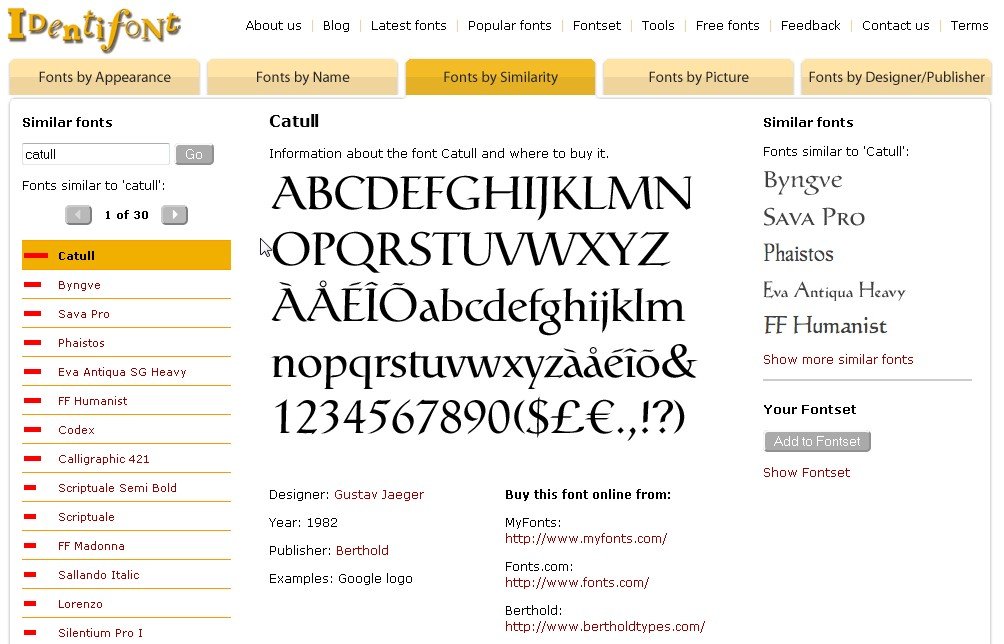Click the Add to Fontset button
This screenshot has height=644, width=1004.
point(817,441)
